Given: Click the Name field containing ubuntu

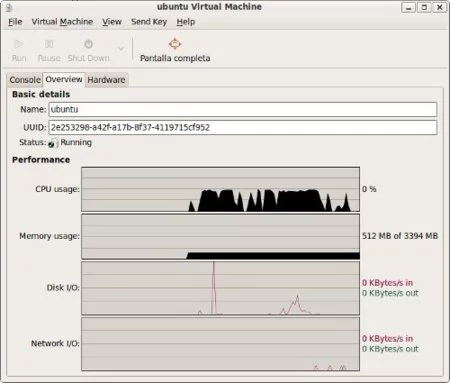Looking at the screenshot, I should [x=243, y=109].
